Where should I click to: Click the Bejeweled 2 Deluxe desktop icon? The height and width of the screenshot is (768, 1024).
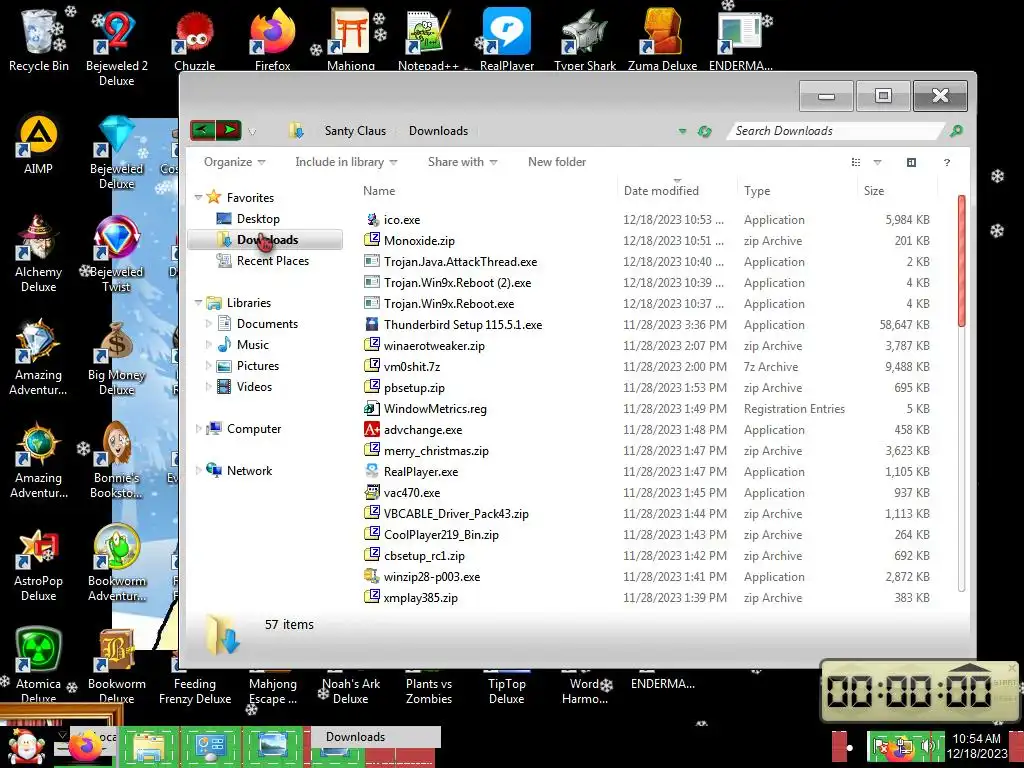point(116,47)
